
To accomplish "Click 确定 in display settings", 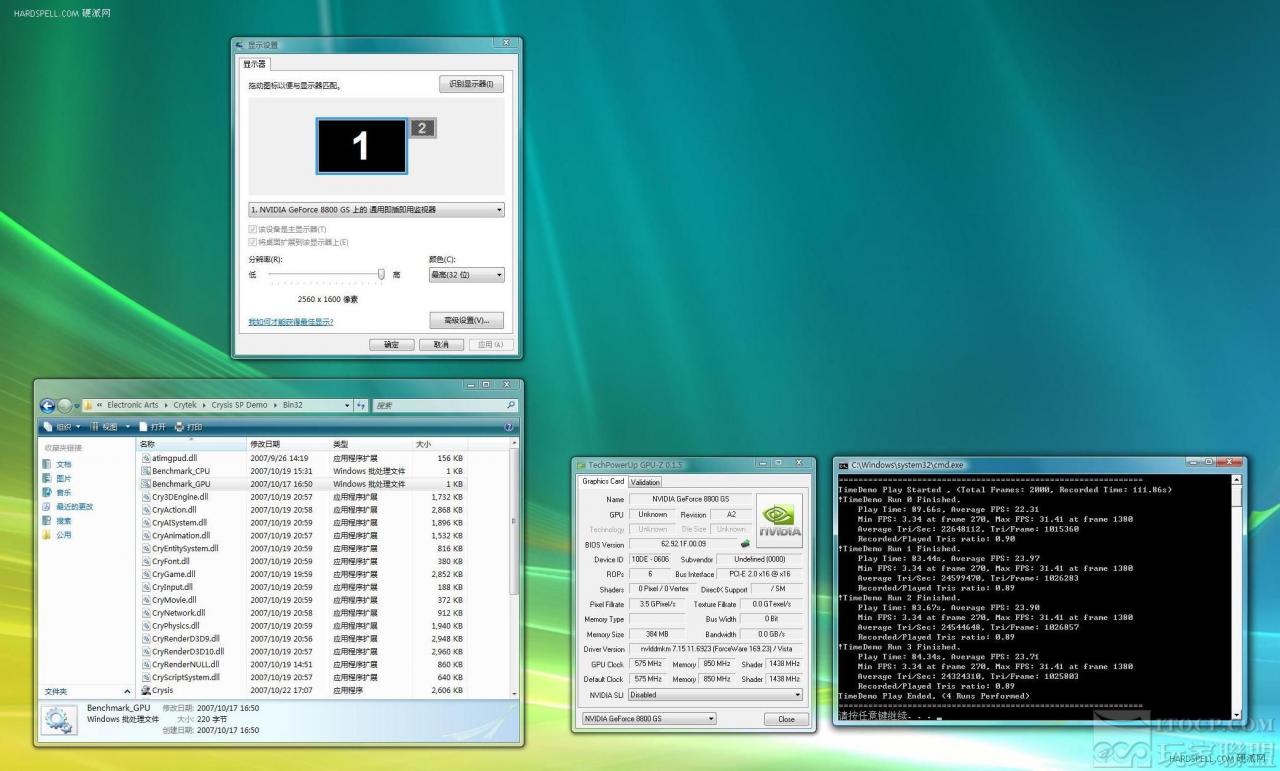I will 392,344.
